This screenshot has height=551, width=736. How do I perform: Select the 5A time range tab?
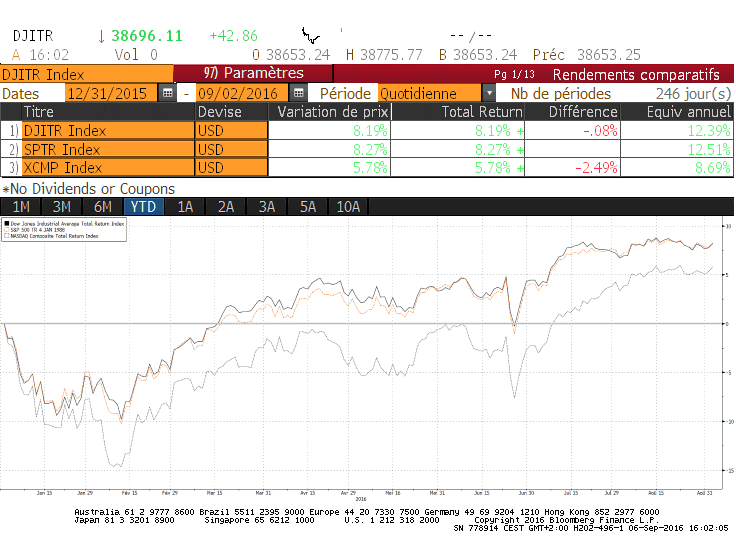point(307,207)
